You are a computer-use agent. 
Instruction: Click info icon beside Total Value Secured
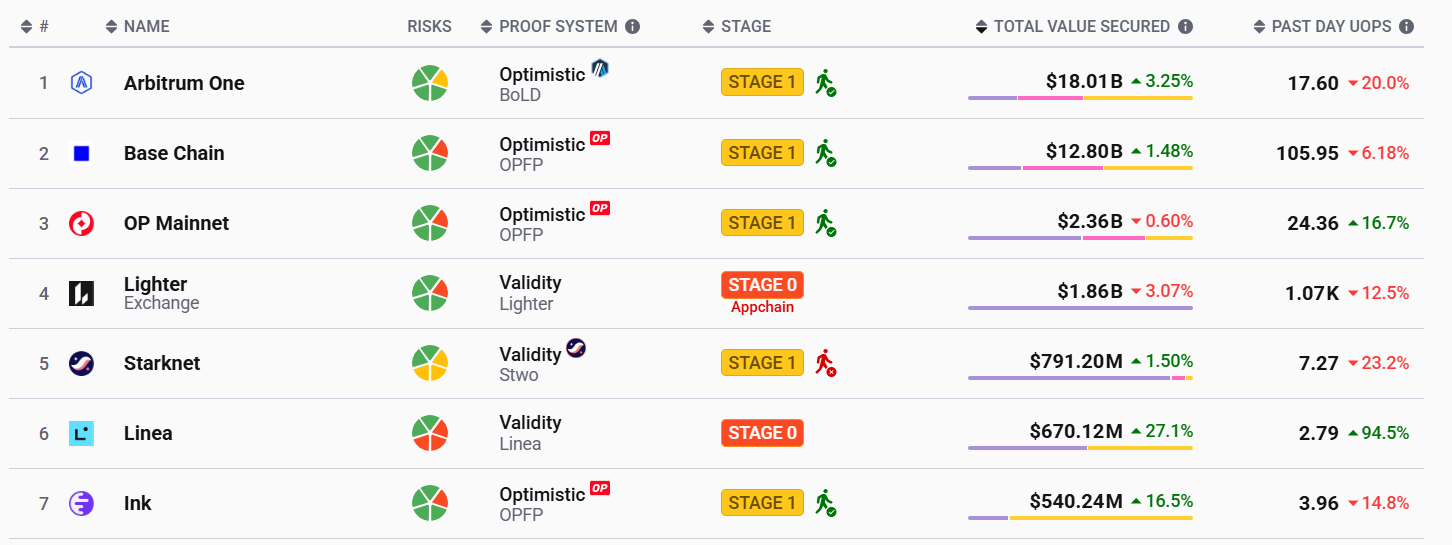1185,27
